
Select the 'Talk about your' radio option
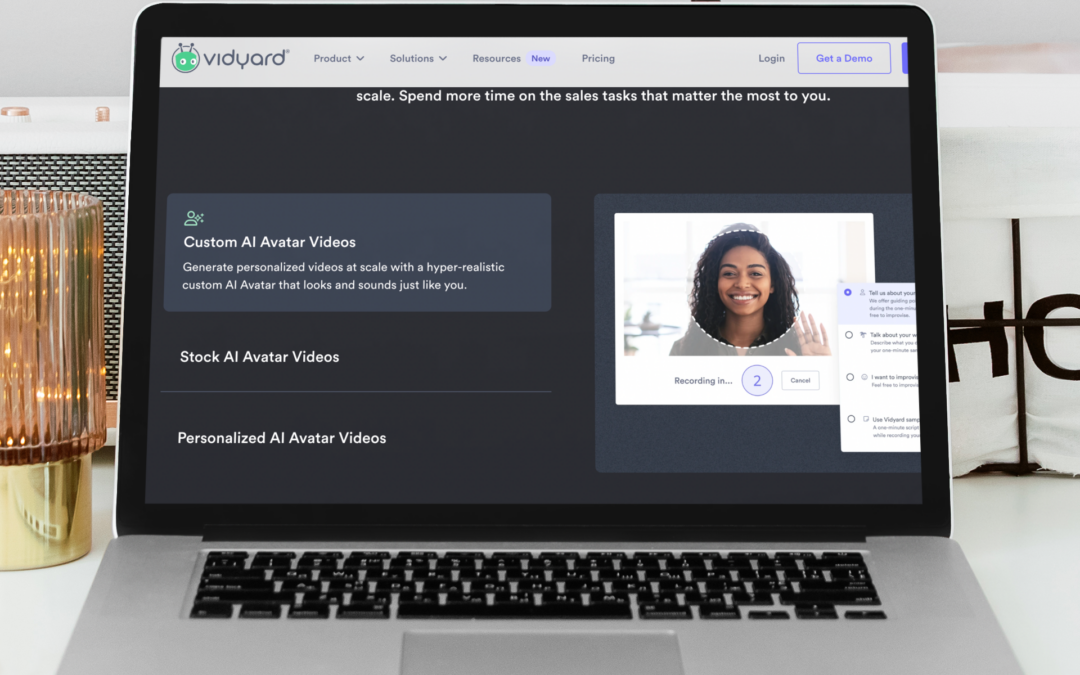(849, 335)
